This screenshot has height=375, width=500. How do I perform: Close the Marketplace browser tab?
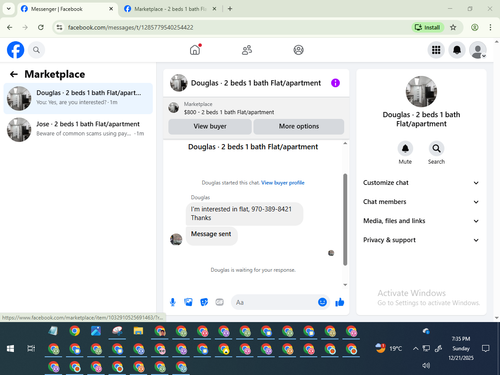click(215, 9)
